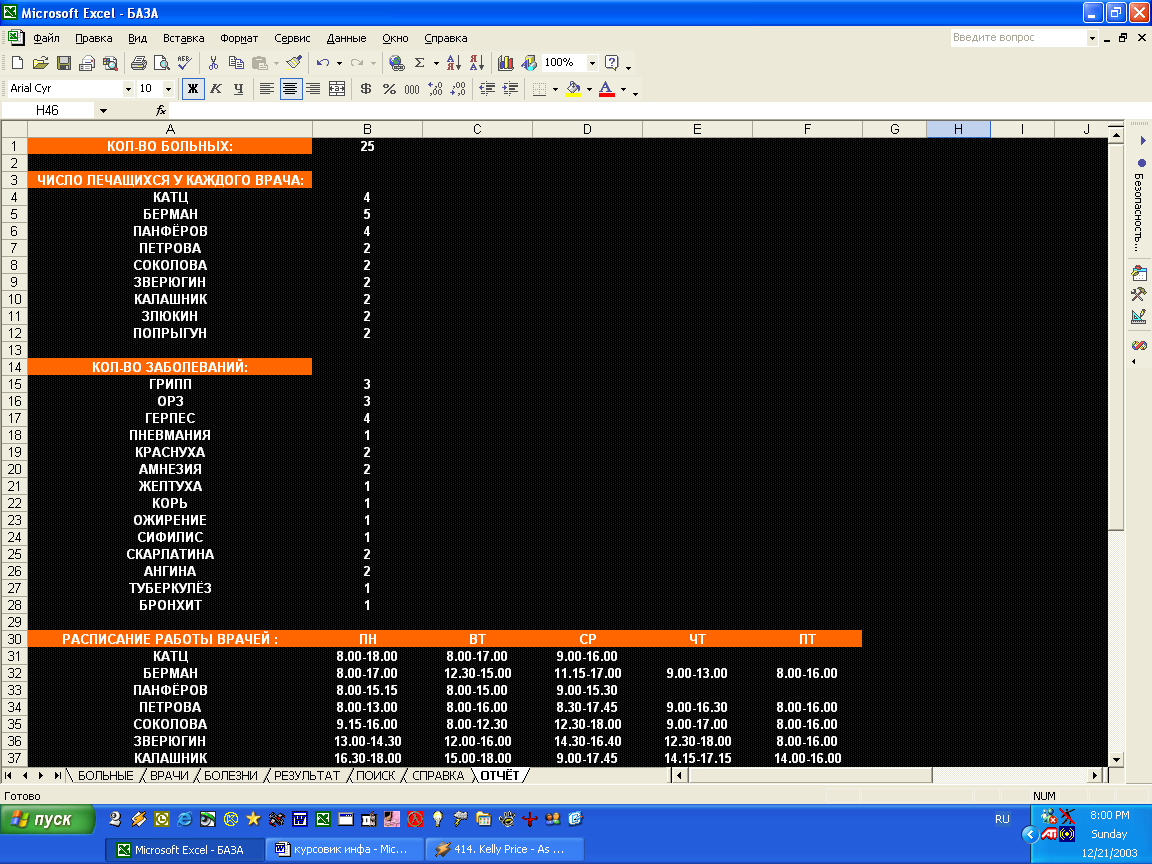Screen dimensions: 1152x864
Task: Open Excel Help question mark icon
Action: (x=611, y=63)
